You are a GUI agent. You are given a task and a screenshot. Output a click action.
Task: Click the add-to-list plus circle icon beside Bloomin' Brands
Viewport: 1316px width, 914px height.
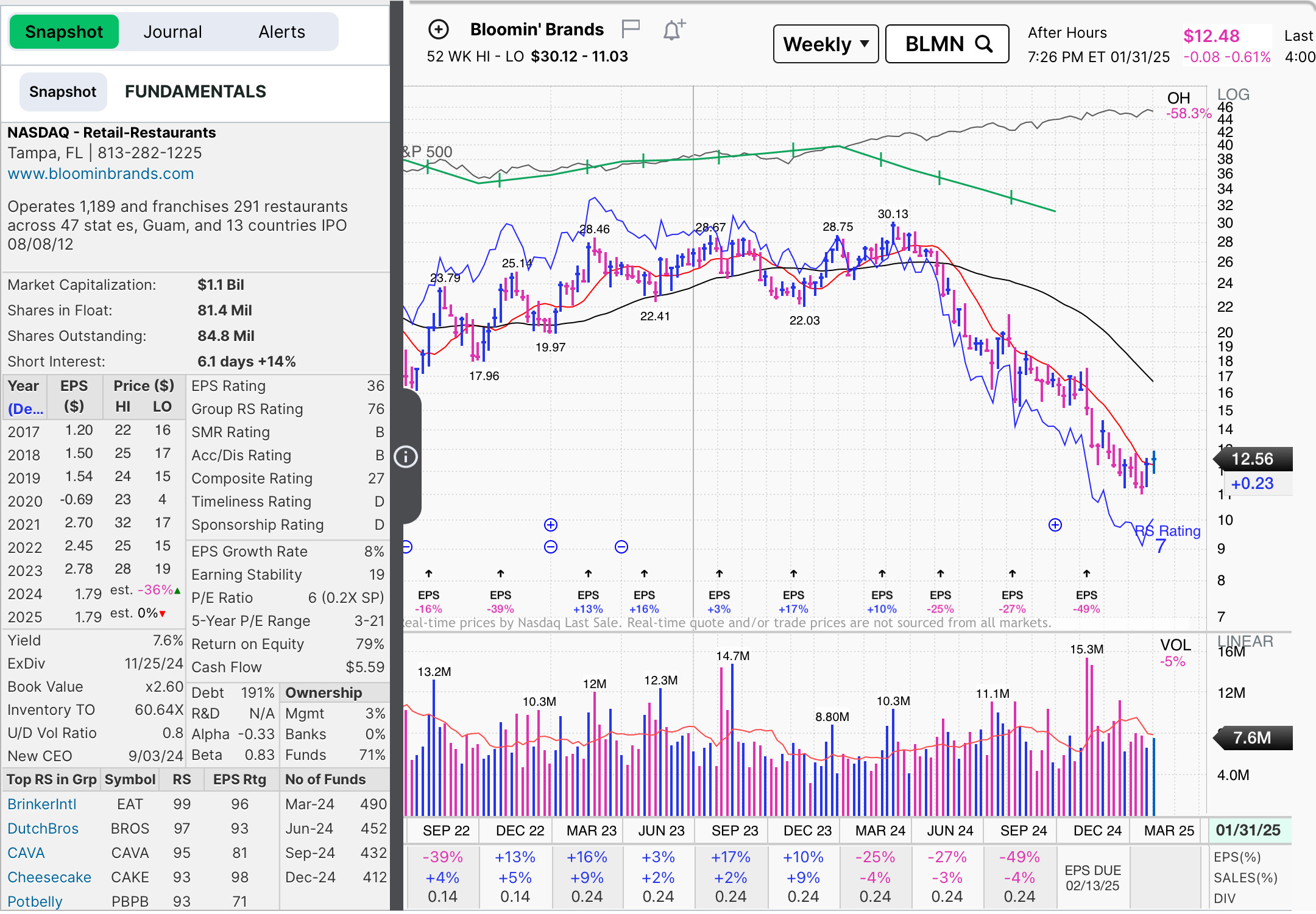coord(439,29)
